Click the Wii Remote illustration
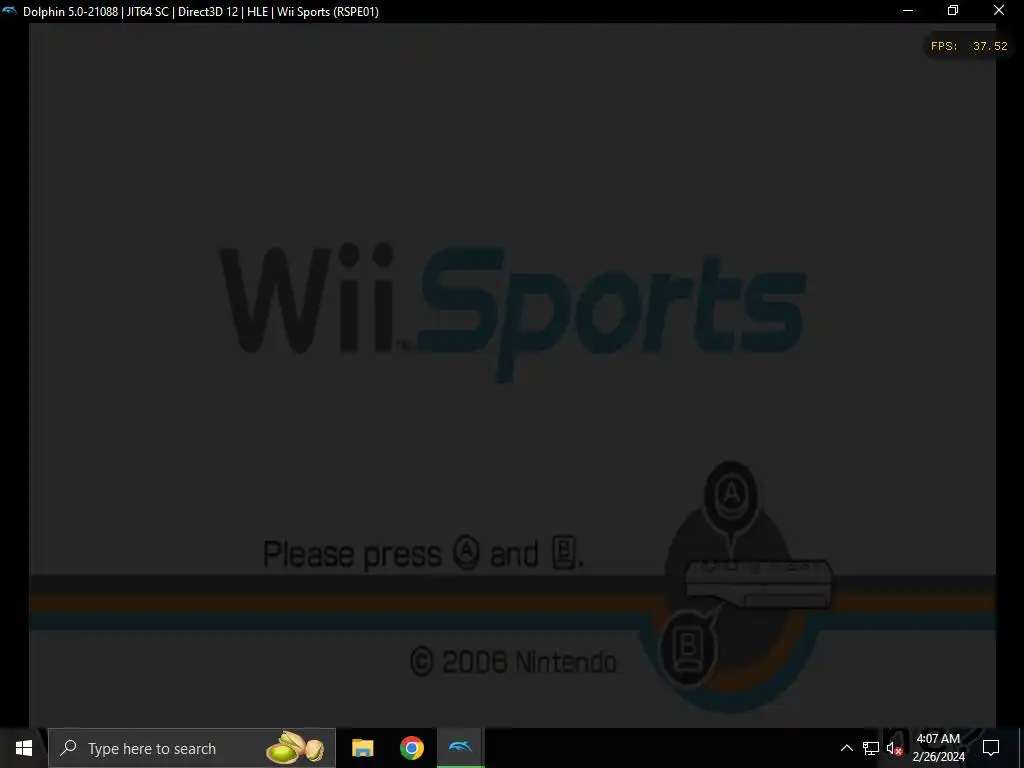 pyautogui.click(x=758, y=584)
